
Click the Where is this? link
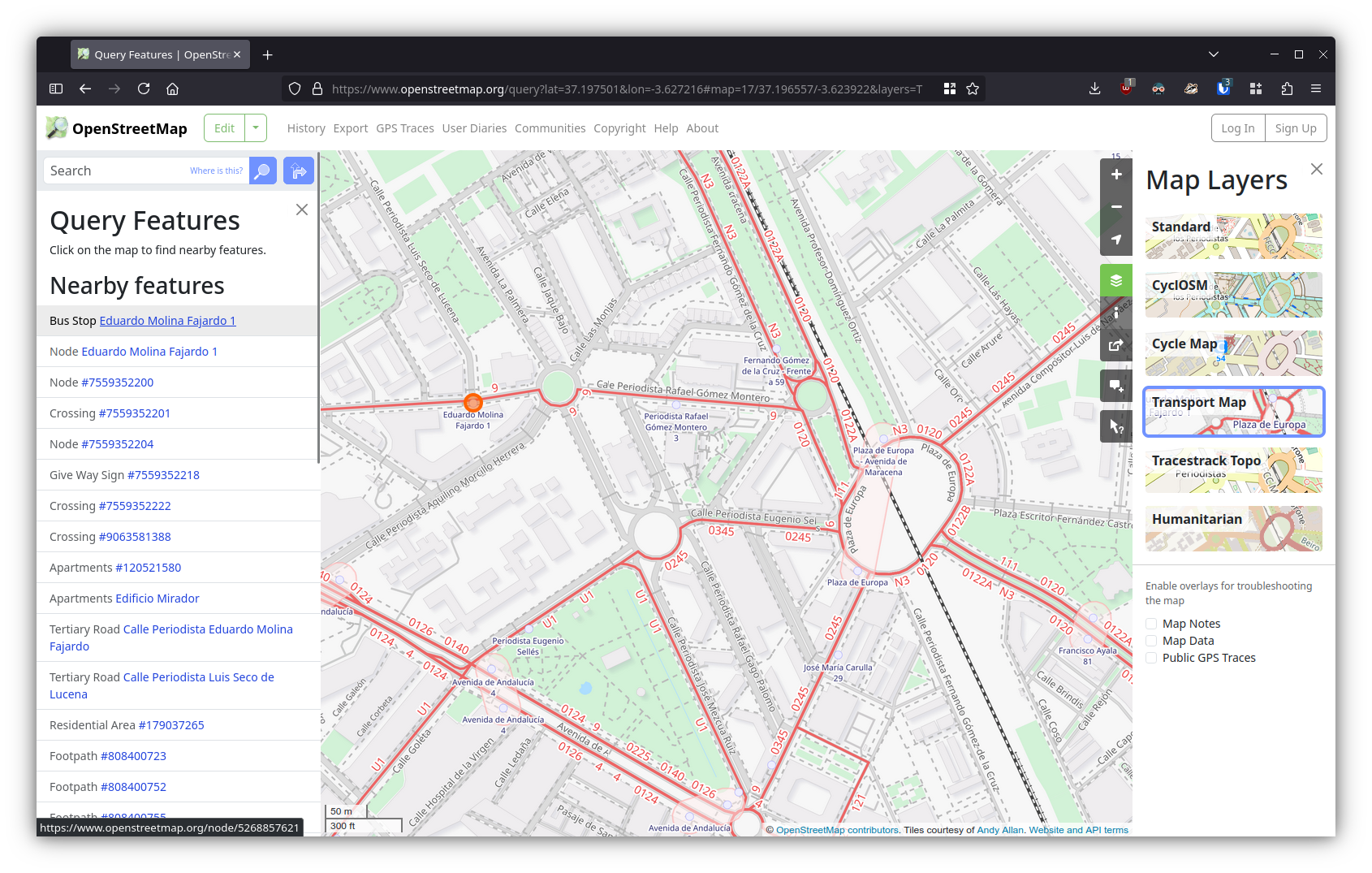[217, 171]
